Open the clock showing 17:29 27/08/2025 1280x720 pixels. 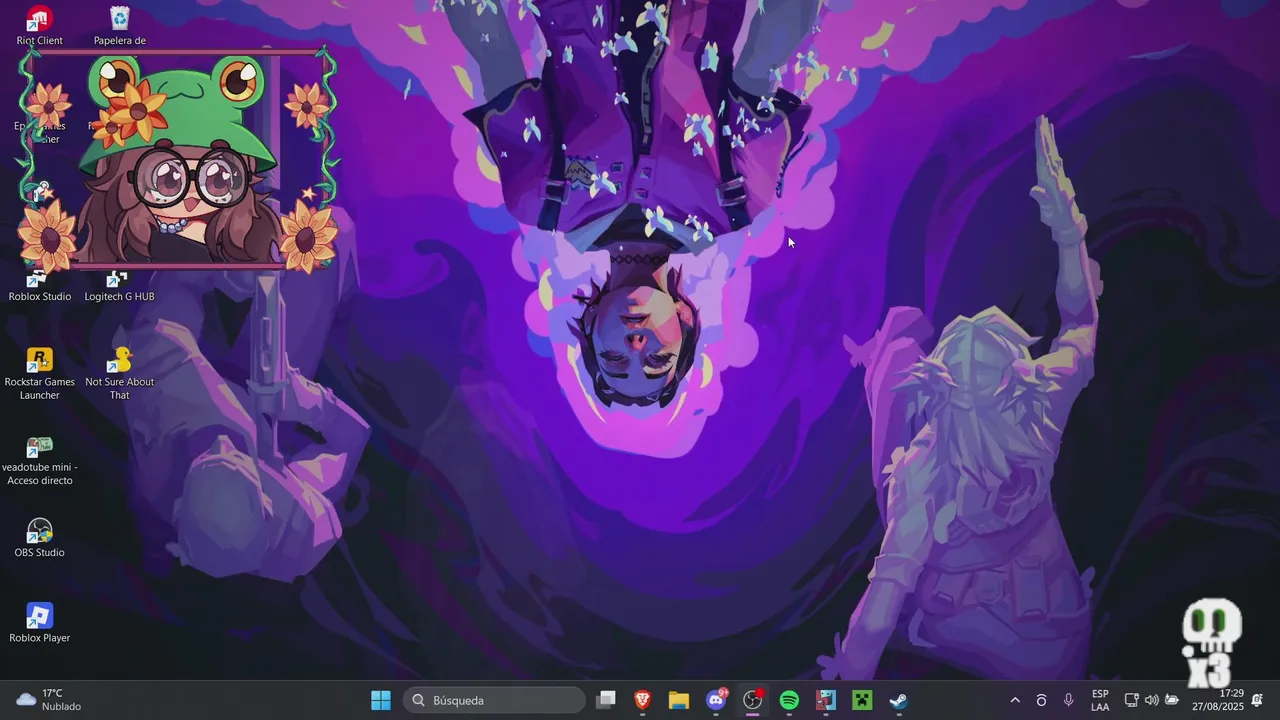(x=1217, y=700)
